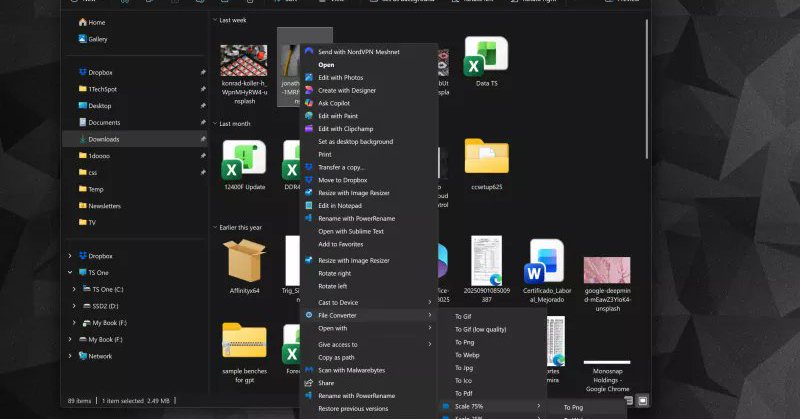Select the sample benches for gpt zip folder
This screenshot has height=419, width=800.
click(x=244, y=340)
